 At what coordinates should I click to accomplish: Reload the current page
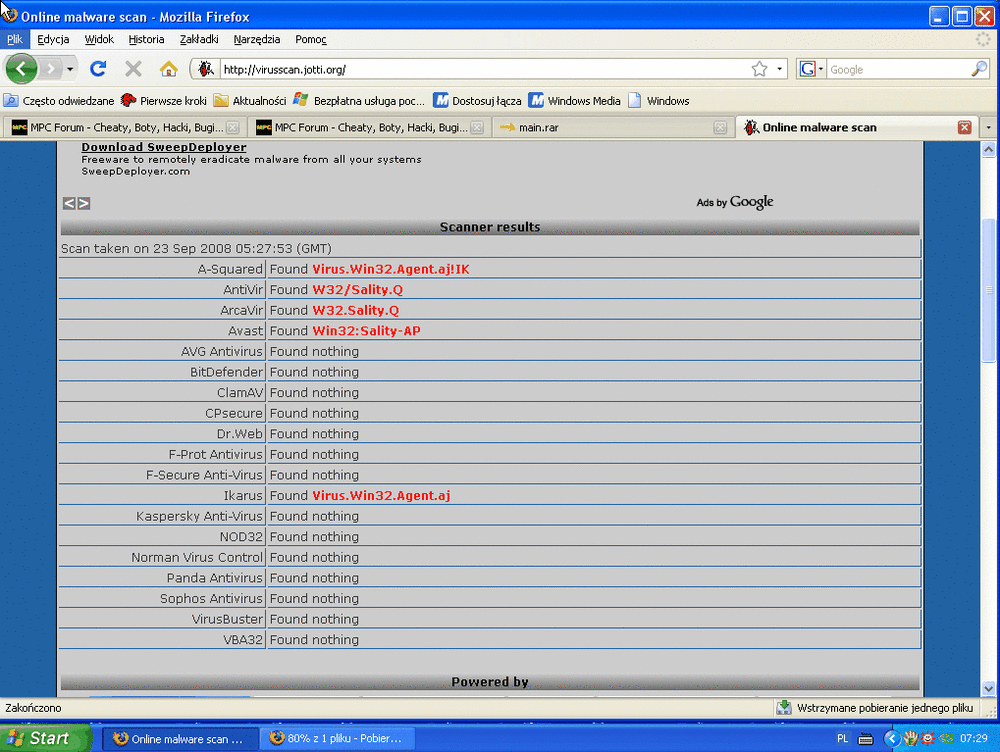[x=98, y=69]
